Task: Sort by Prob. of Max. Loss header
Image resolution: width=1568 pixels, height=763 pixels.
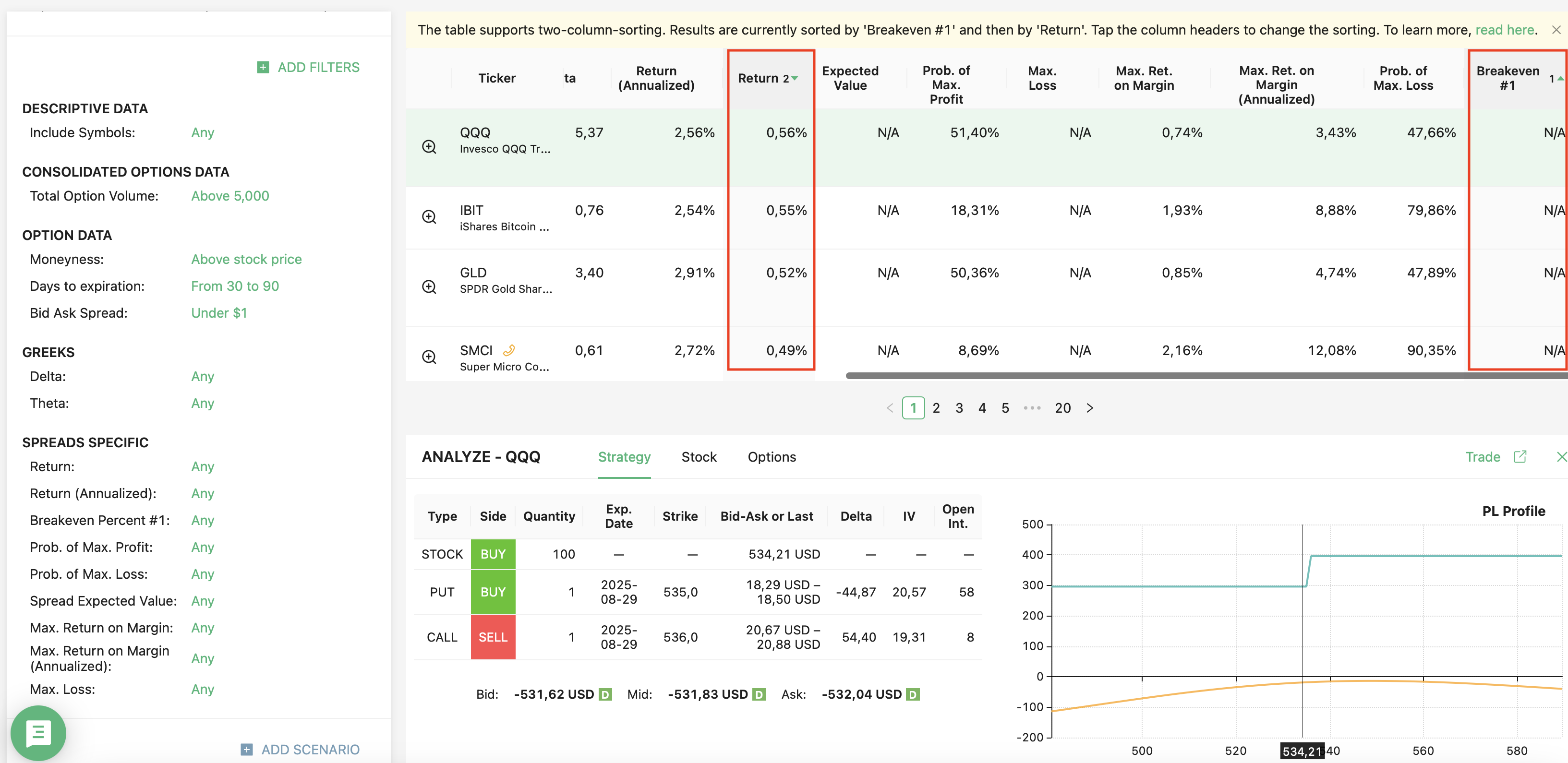Action: coord(1403,79)
